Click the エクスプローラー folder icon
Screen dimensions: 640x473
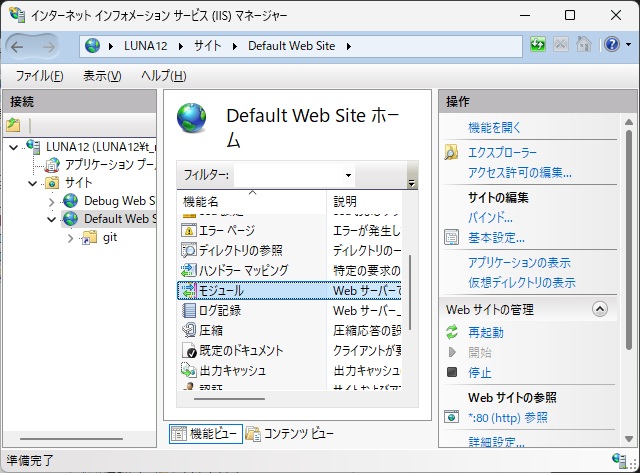tap(451, 152)
